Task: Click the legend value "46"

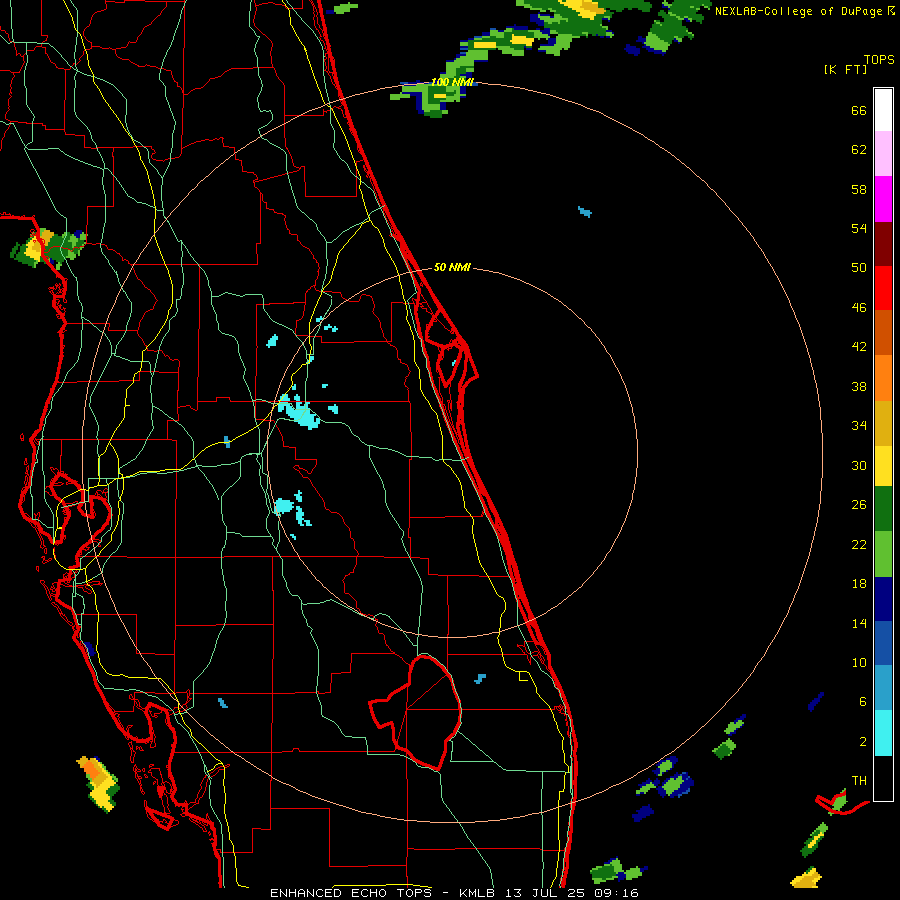Action: pyautogui.click(x=859, y=308)
